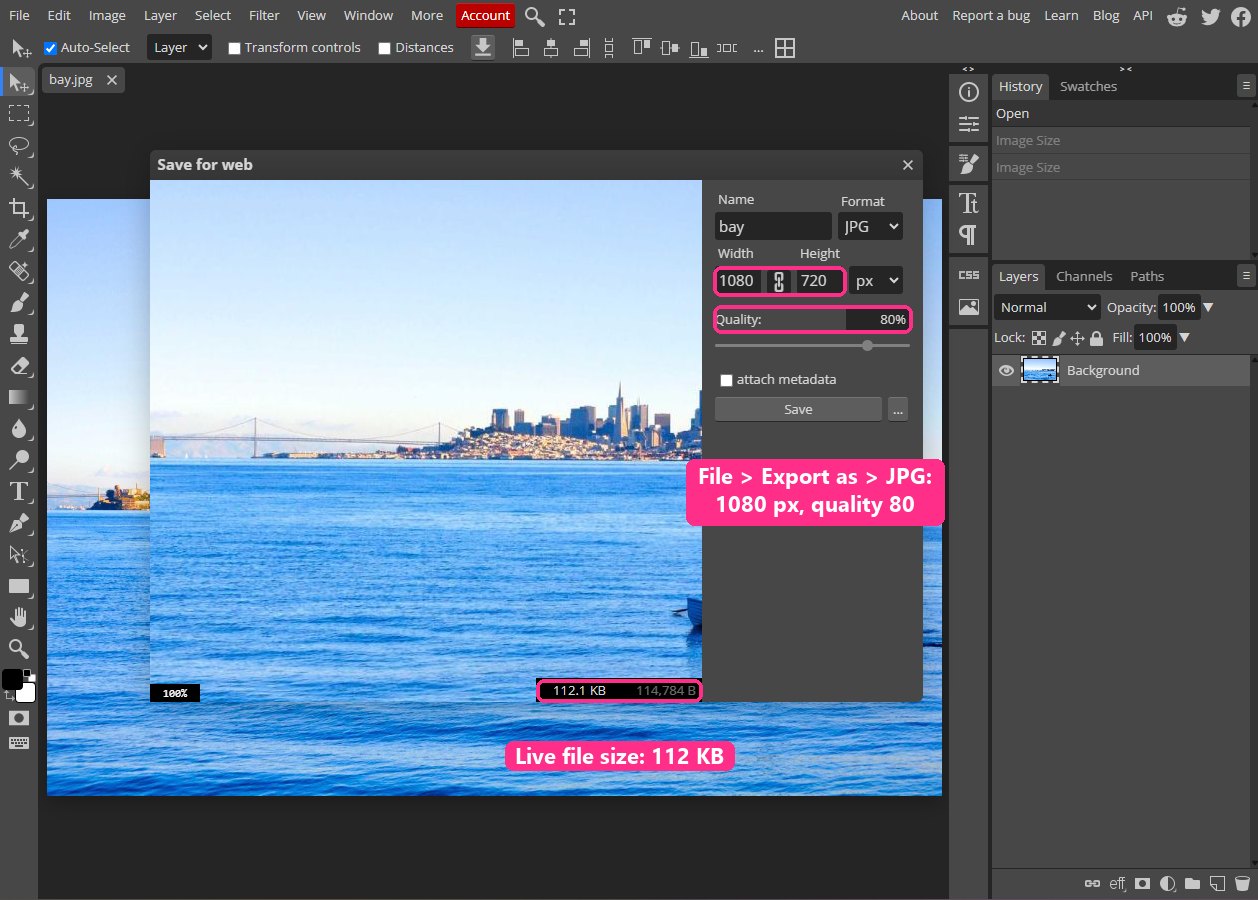Uncheck the Auto-Select checkbox
This screenshot has width=1258, height=900.
coord(50,48)
